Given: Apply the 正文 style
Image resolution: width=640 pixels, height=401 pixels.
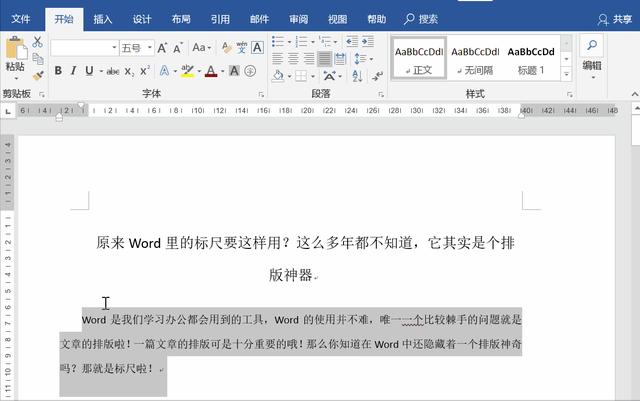Looking at the screenshot, I should click(418, 58).
